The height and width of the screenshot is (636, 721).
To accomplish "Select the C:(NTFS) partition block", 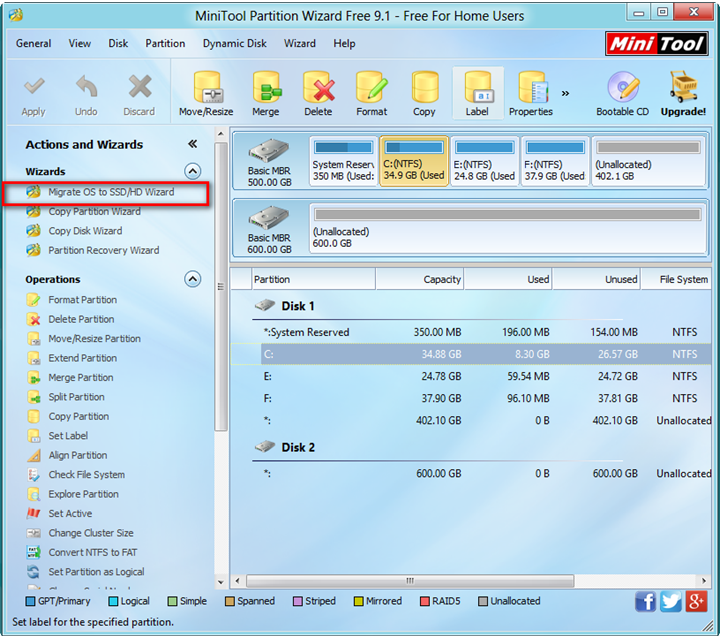I will pos(414,161).
